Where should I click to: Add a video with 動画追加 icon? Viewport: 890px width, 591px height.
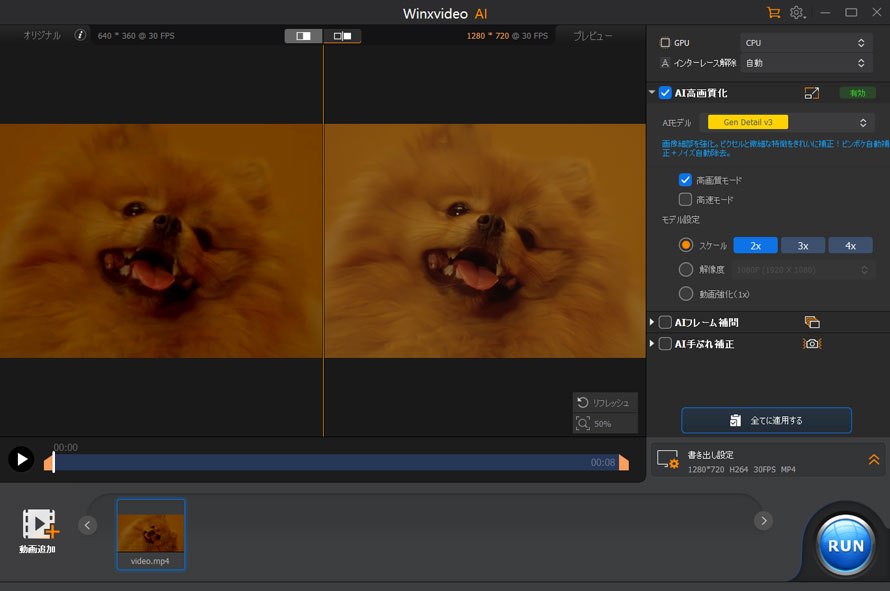(40, 525)
